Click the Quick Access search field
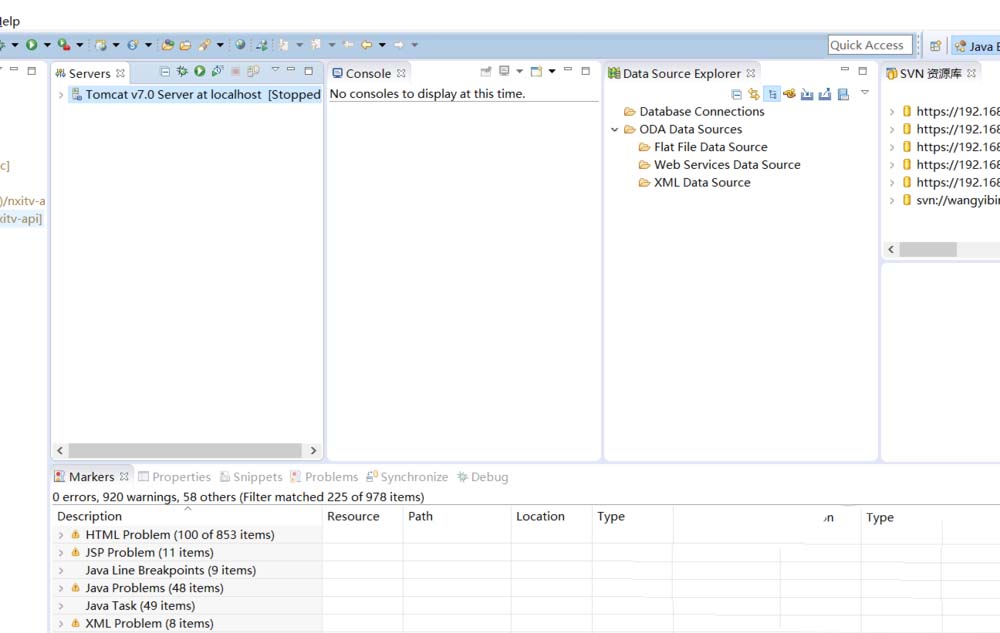Image resolution: width=1000 pixels, height=633 pixels. pyautogui.click(x=870, y=45)
